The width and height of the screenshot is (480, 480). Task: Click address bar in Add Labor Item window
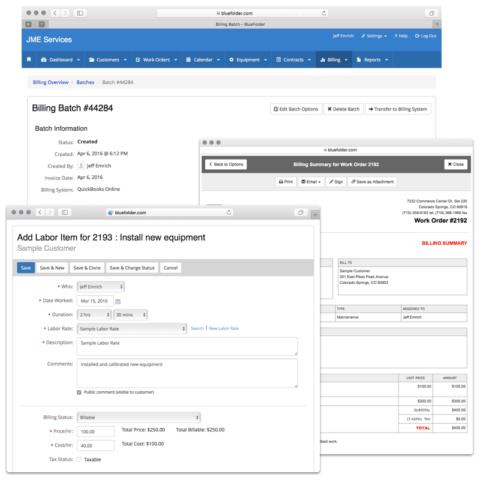169,212
